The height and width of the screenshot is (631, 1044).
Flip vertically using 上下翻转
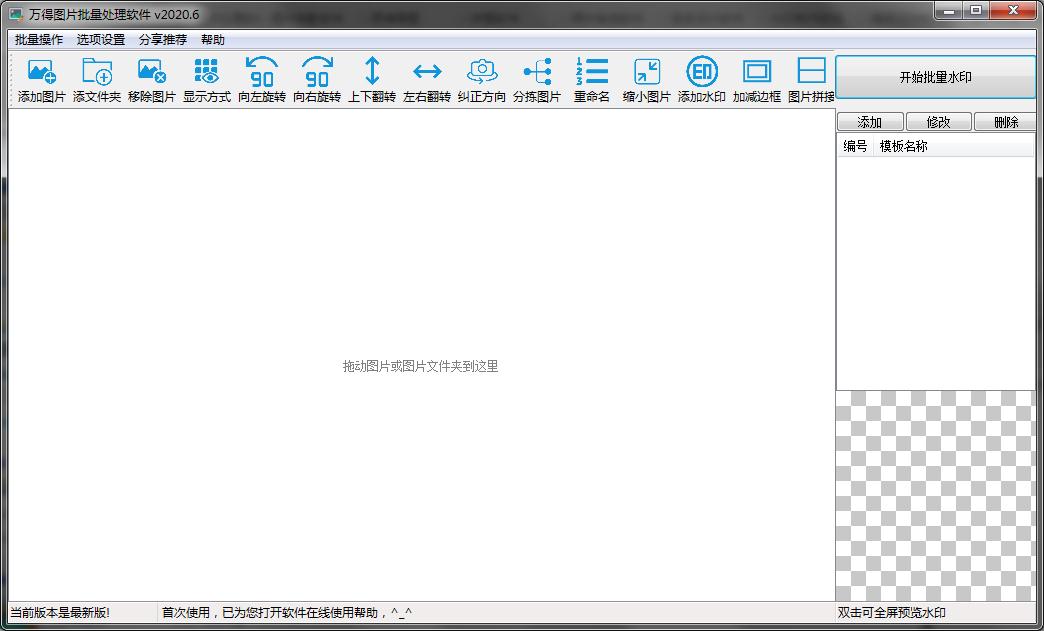click(372, 80)
